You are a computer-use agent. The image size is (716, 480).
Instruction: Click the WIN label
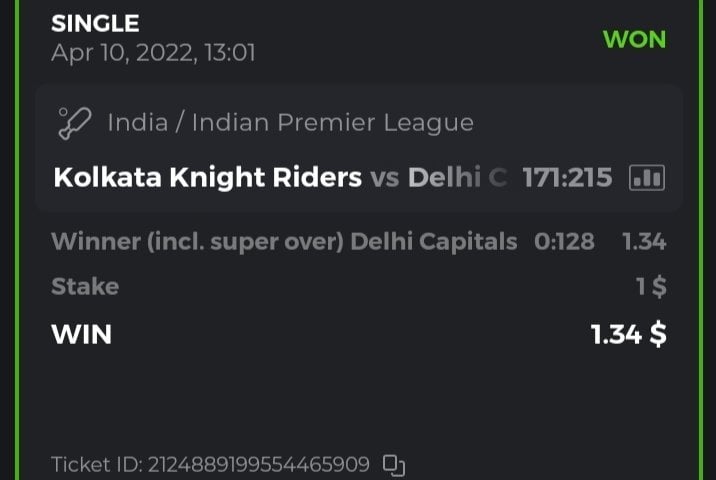pos(81,334)
